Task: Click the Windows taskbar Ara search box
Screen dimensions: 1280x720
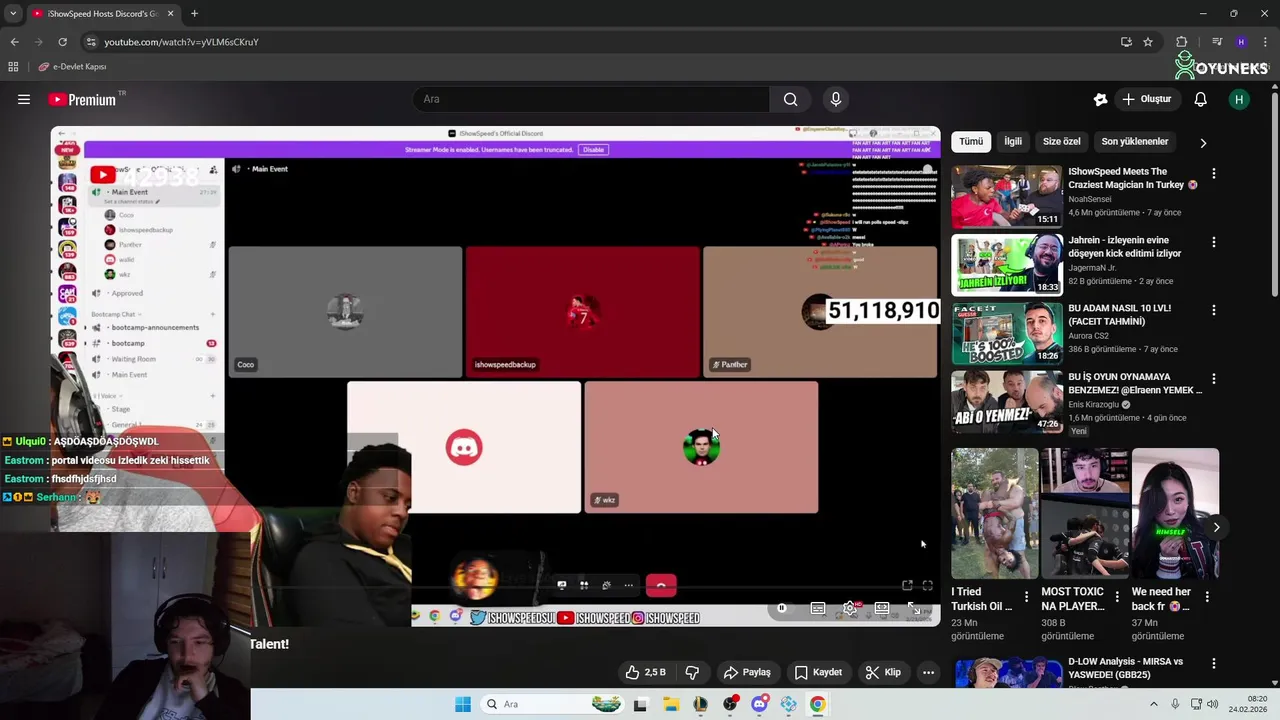Action: click(552, 704)
